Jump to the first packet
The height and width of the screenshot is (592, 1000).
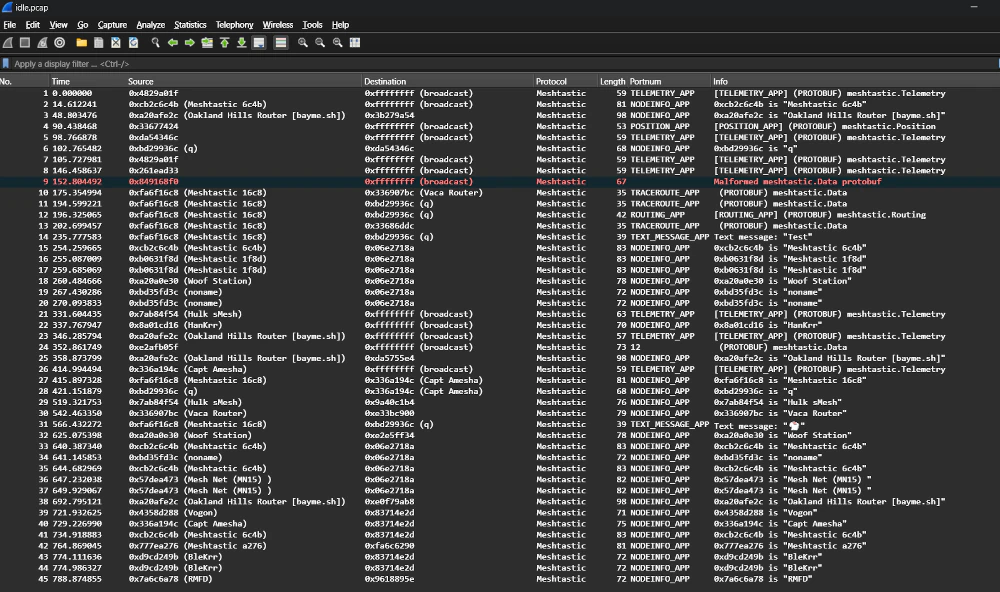[x=224, y=43]
